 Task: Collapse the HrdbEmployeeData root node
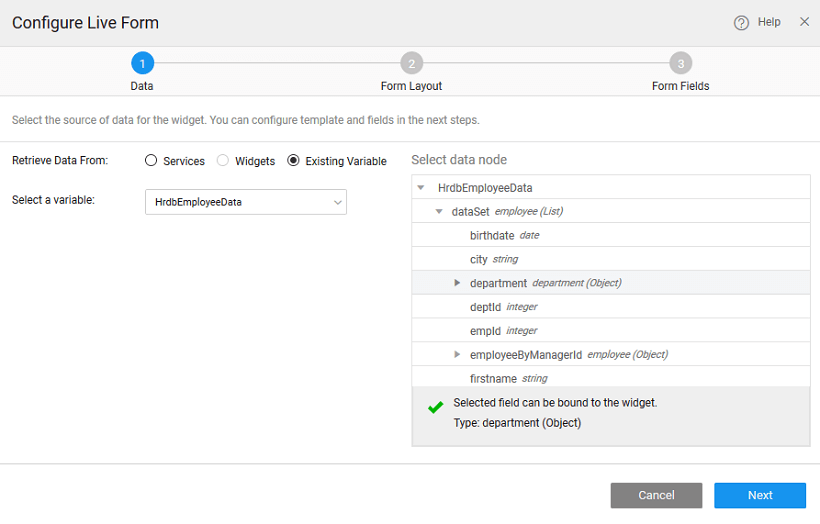pos(421,188)
